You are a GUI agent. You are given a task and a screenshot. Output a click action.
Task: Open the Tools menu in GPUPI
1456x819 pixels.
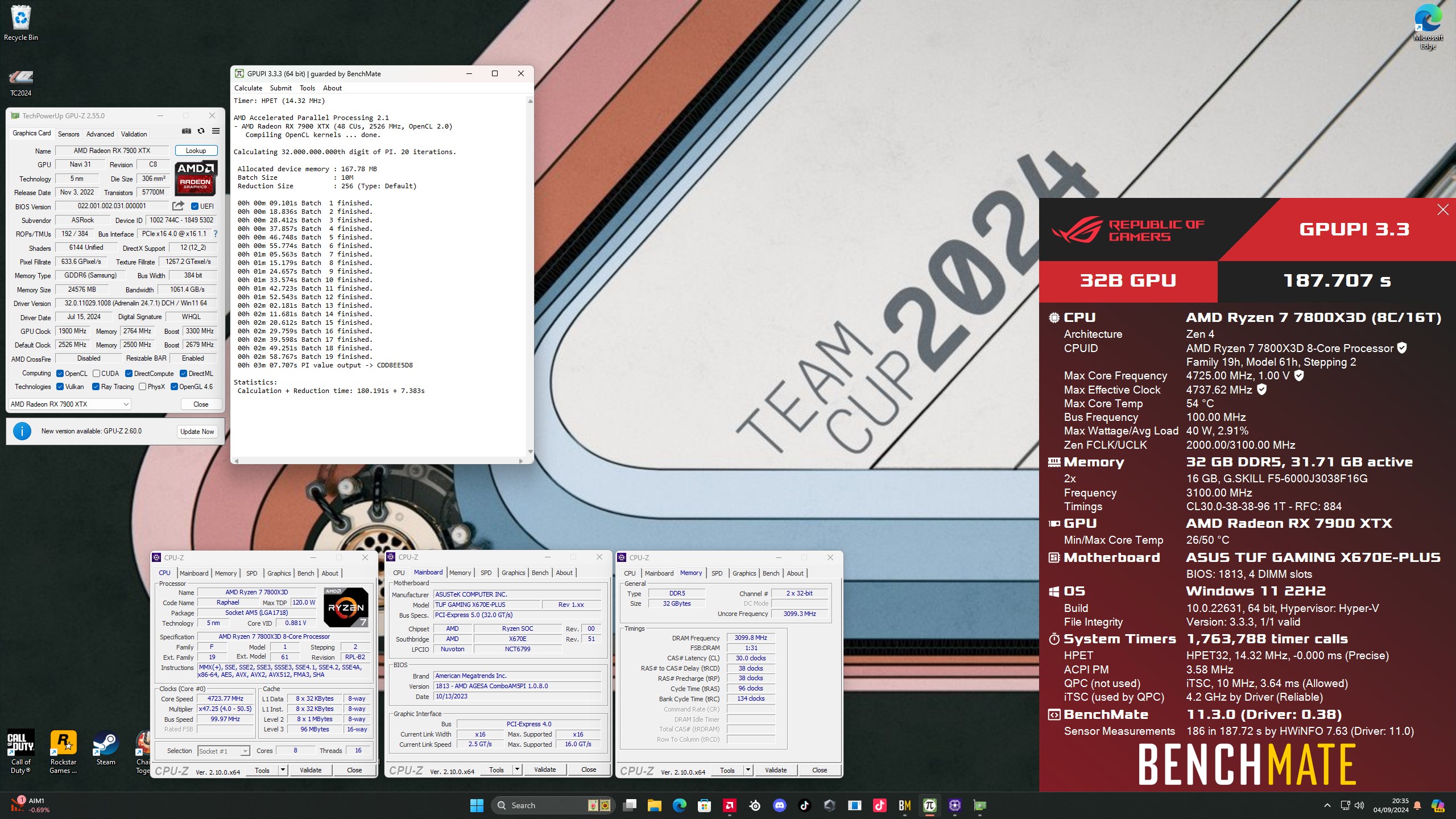(x=307, y=88)
